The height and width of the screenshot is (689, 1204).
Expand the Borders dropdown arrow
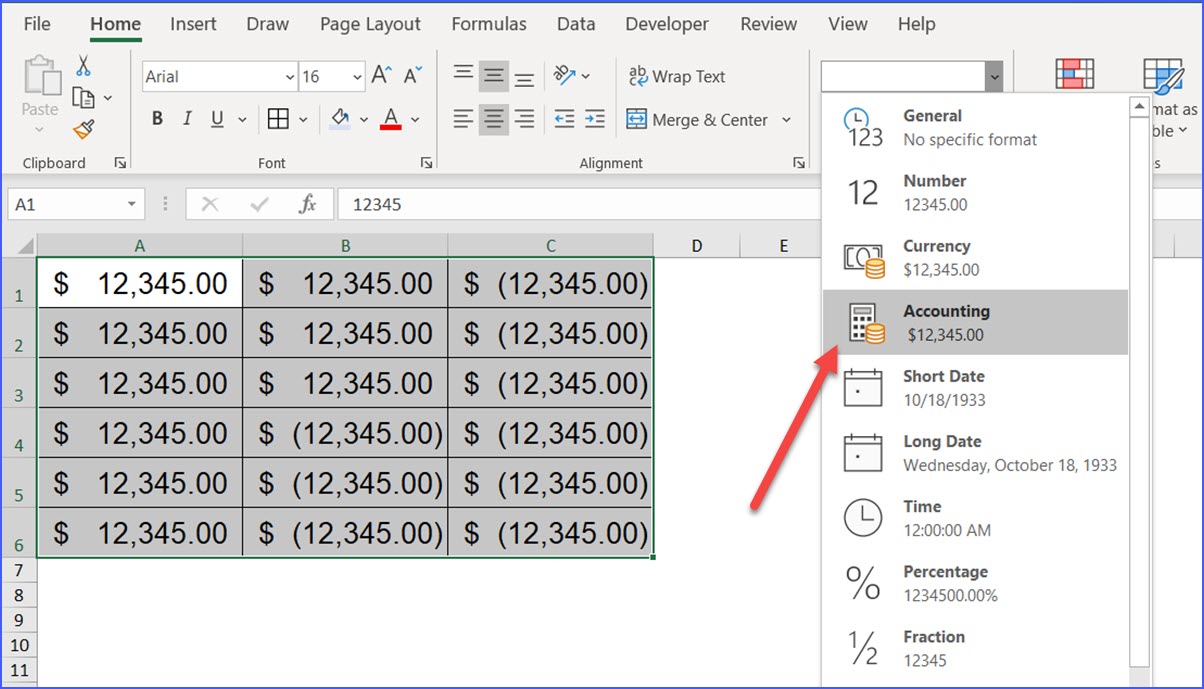[301, 119]
